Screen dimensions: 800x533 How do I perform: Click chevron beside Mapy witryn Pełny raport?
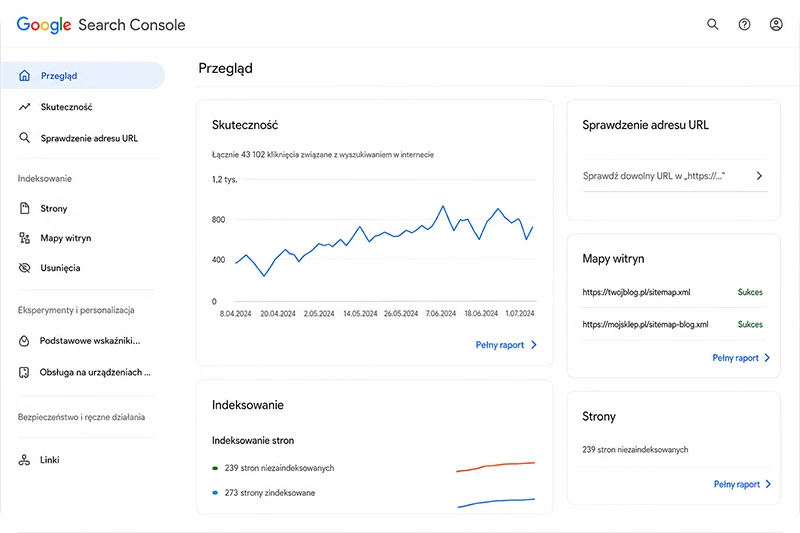767,358
